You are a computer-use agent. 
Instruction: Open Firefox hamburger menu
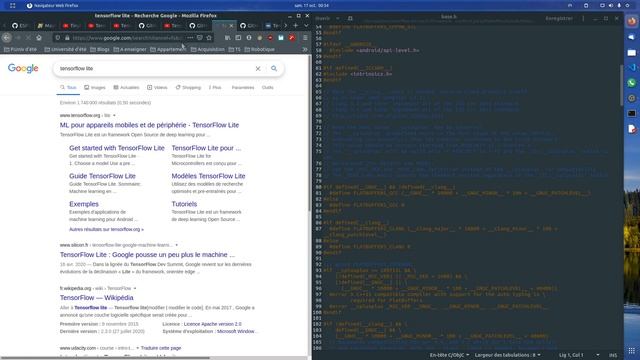pyautogui.click(x=305, y=38)
